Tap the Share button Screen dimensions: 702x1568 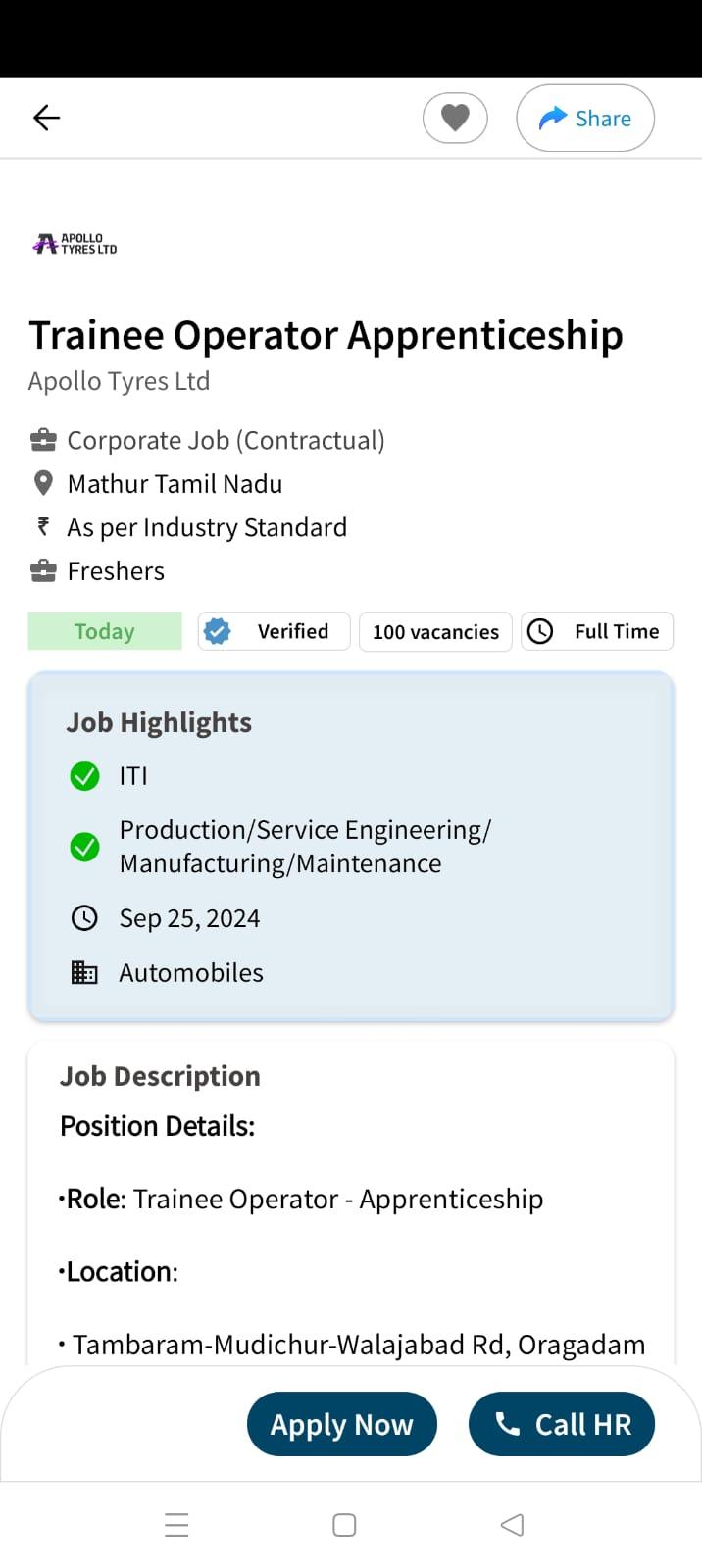pos(585,118)
